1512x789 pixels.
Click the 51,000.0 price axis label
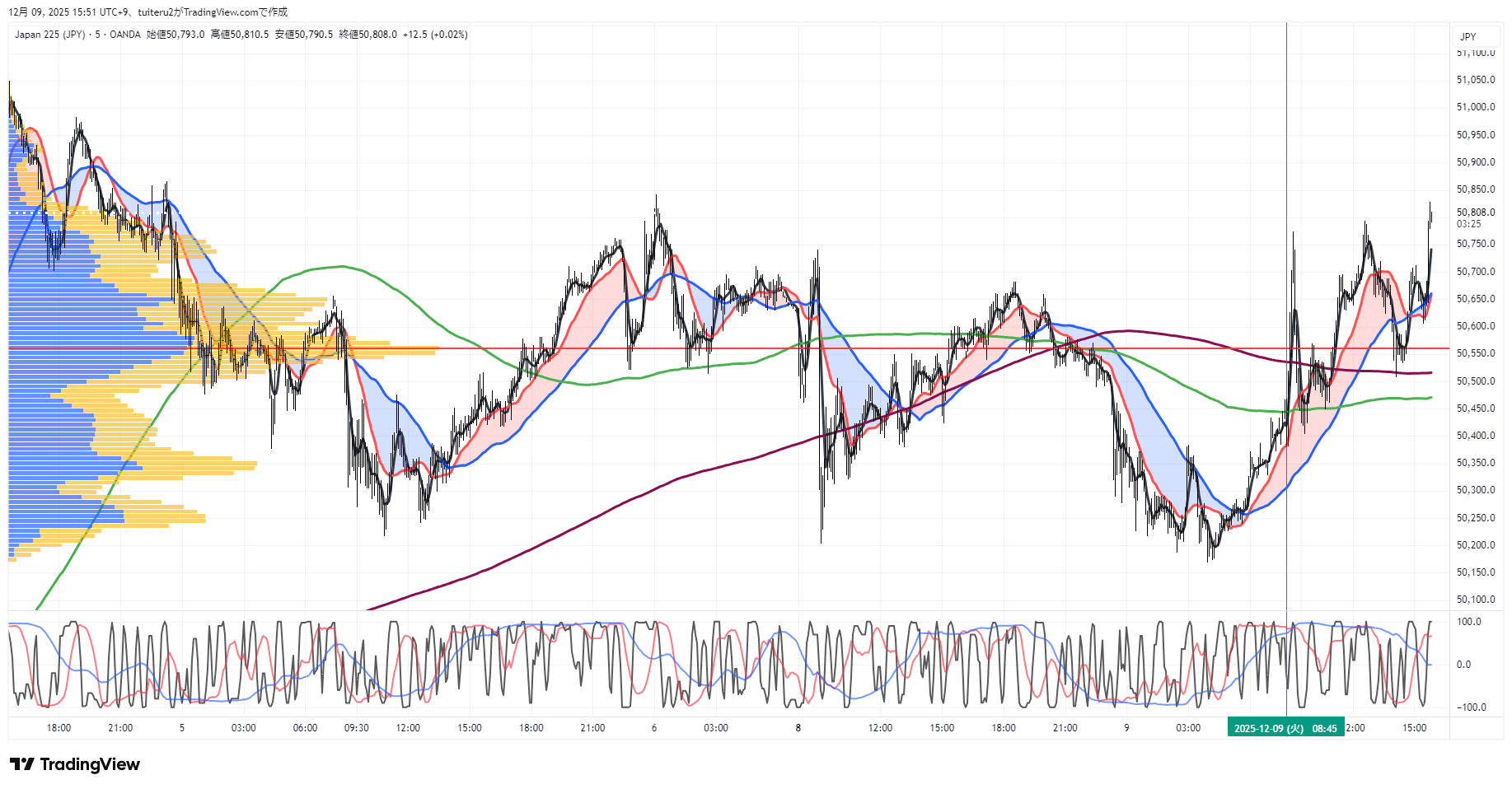1475,107
